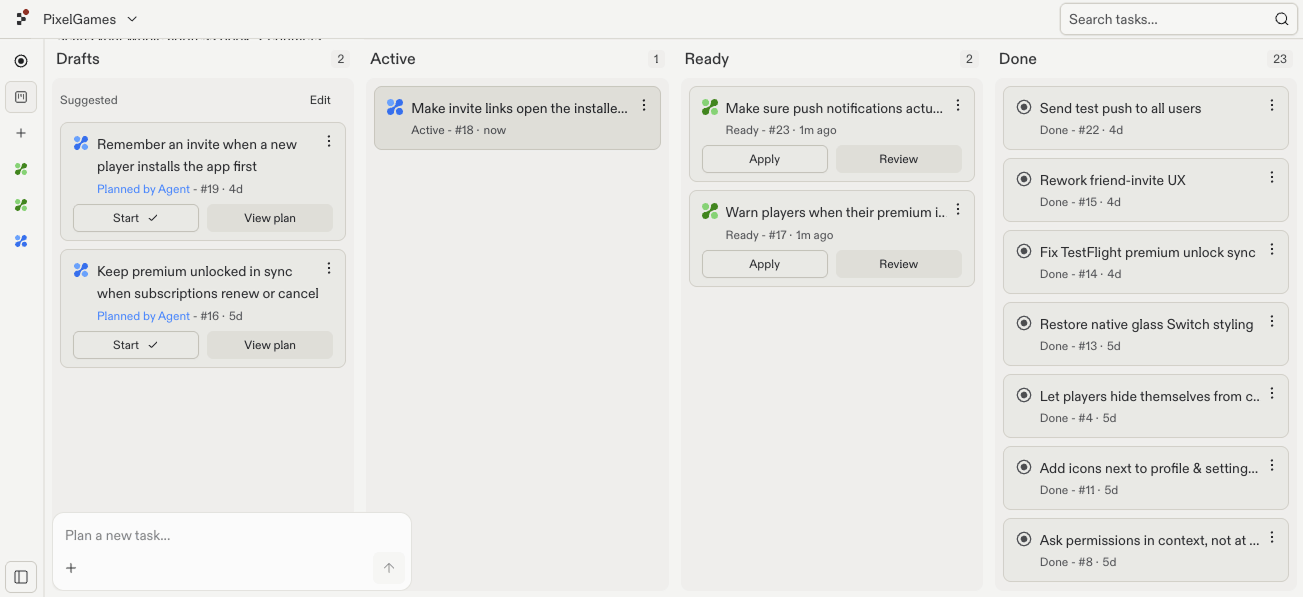
Task: Click the Done column header
Action: tap(1018, 59)
